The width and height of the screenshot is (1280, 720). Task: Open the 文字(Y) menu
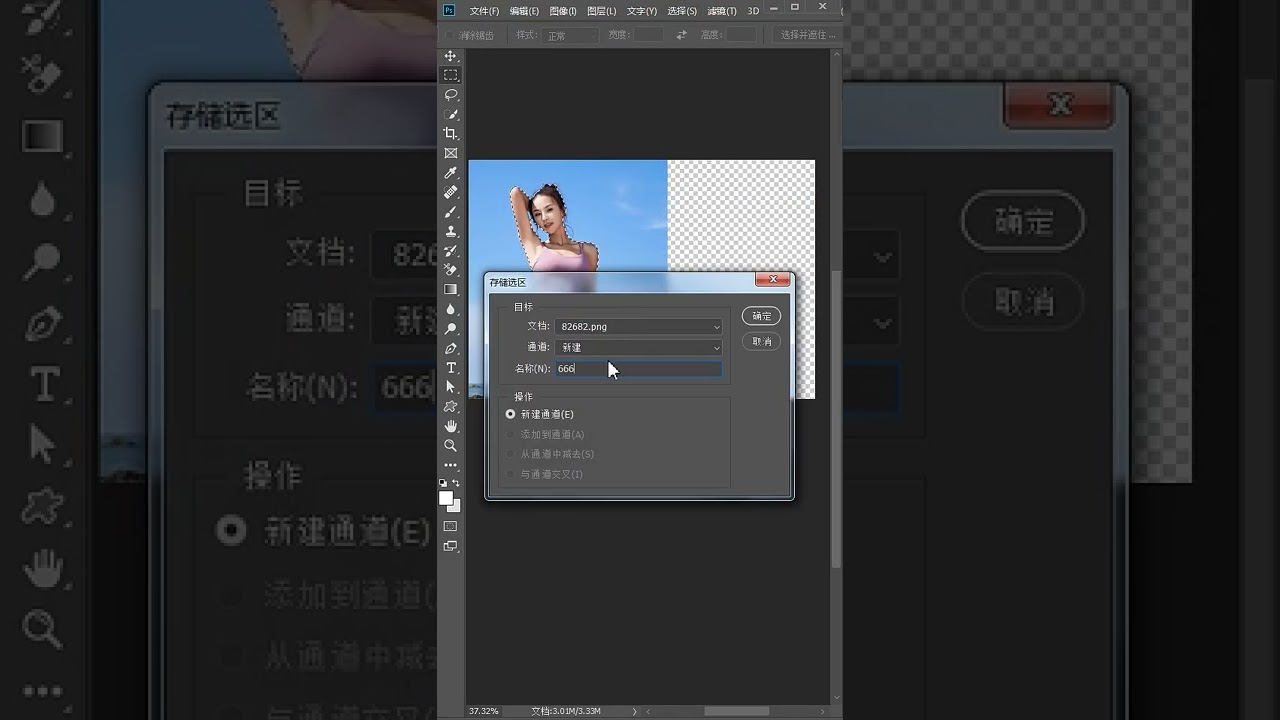pos(642,11)
